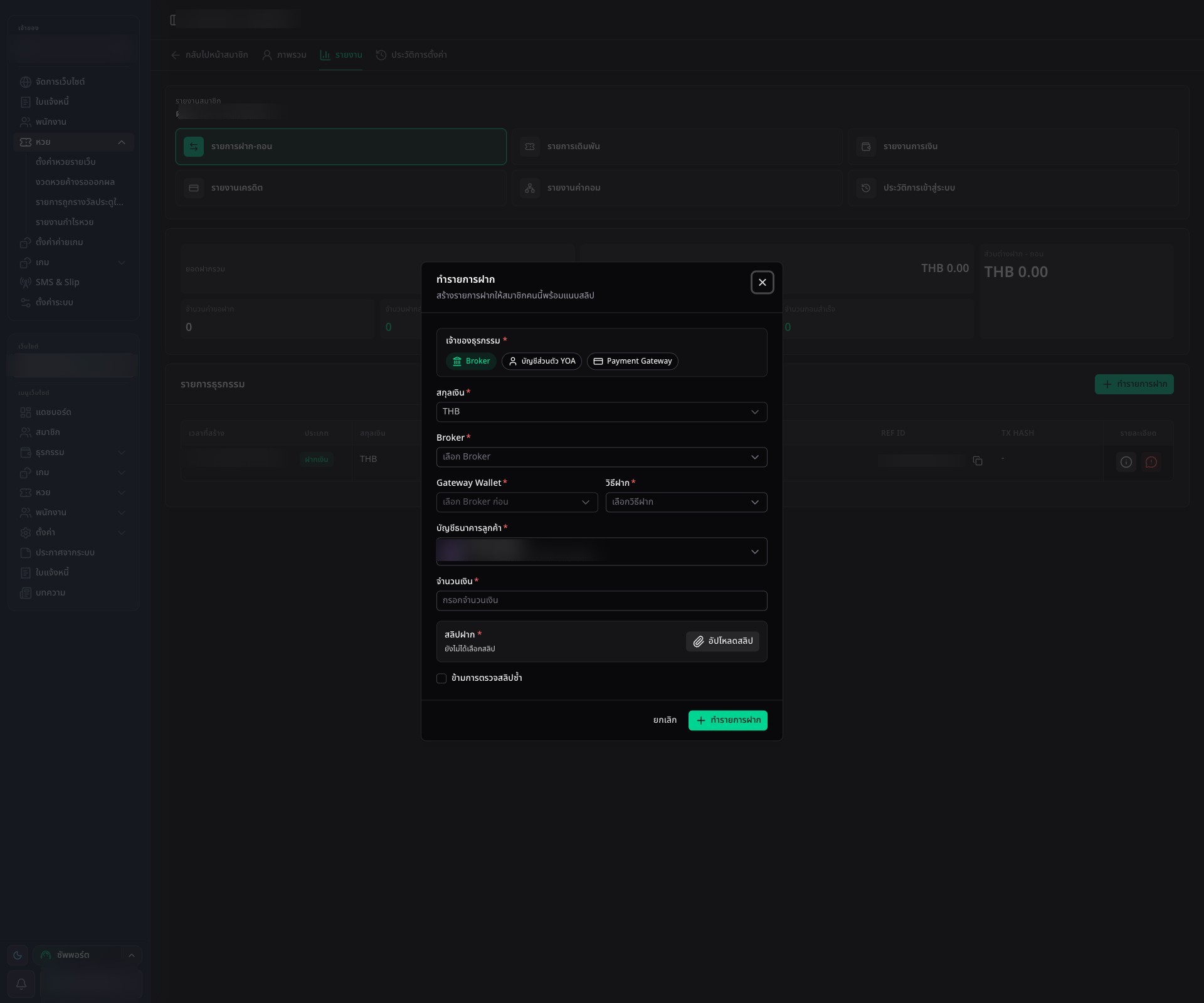Viewport: 1204px width, 1003px height.
Task: Expand the ธุรกรรม menu chevron
Action: [x=122, y=453]
